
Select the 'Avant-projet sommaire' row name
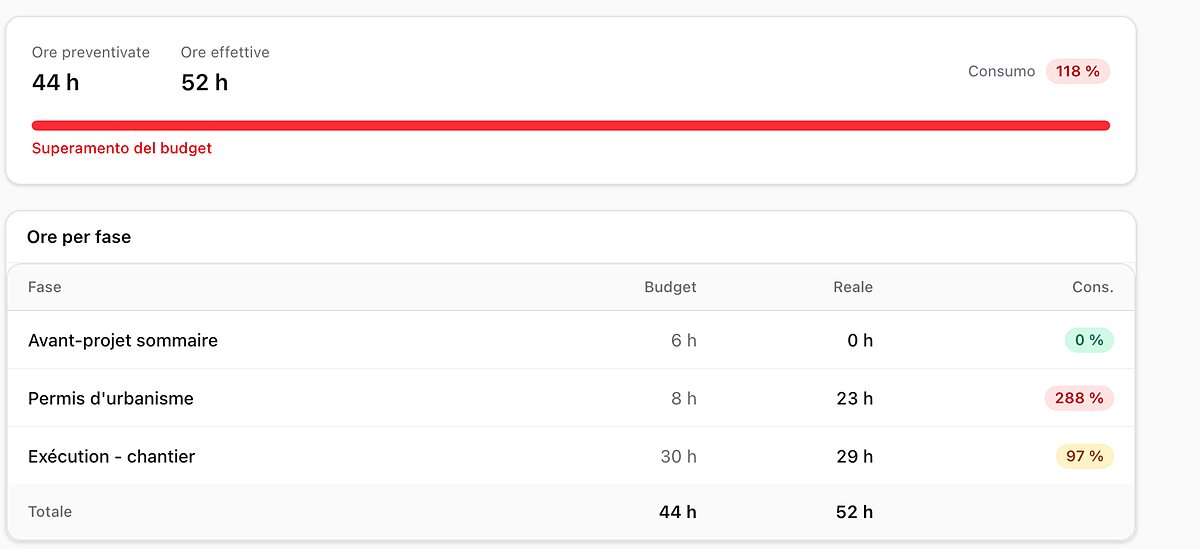(123, 340)
